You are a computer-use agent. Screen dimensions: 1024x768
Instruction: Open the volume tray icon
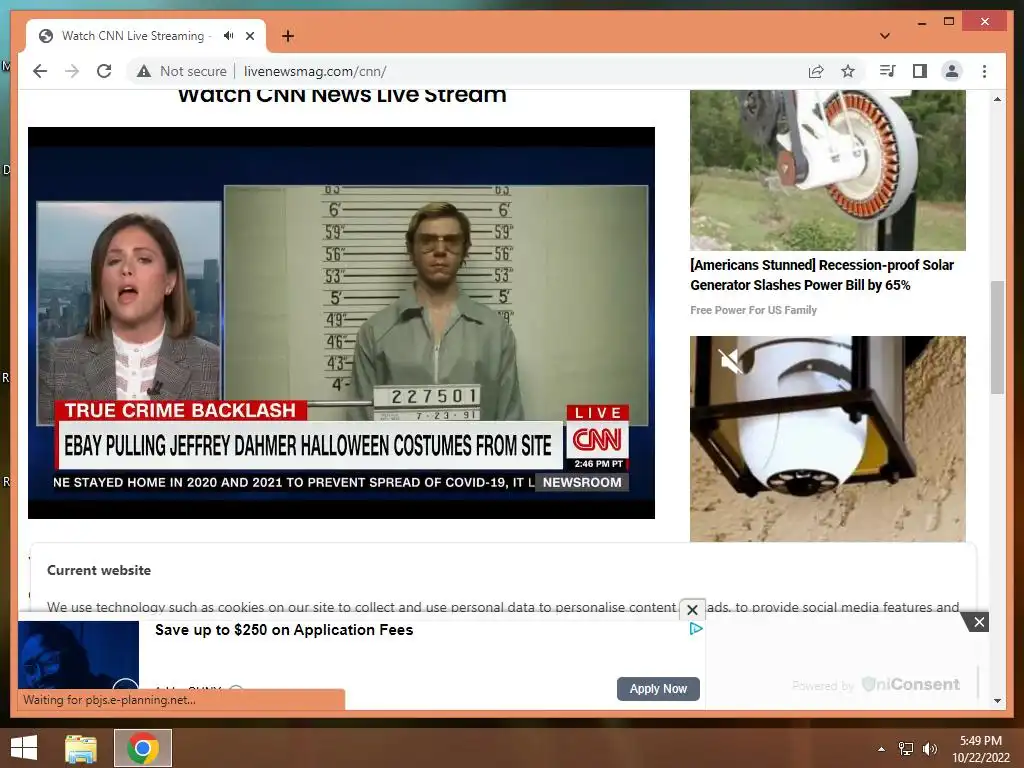point(930,749)
